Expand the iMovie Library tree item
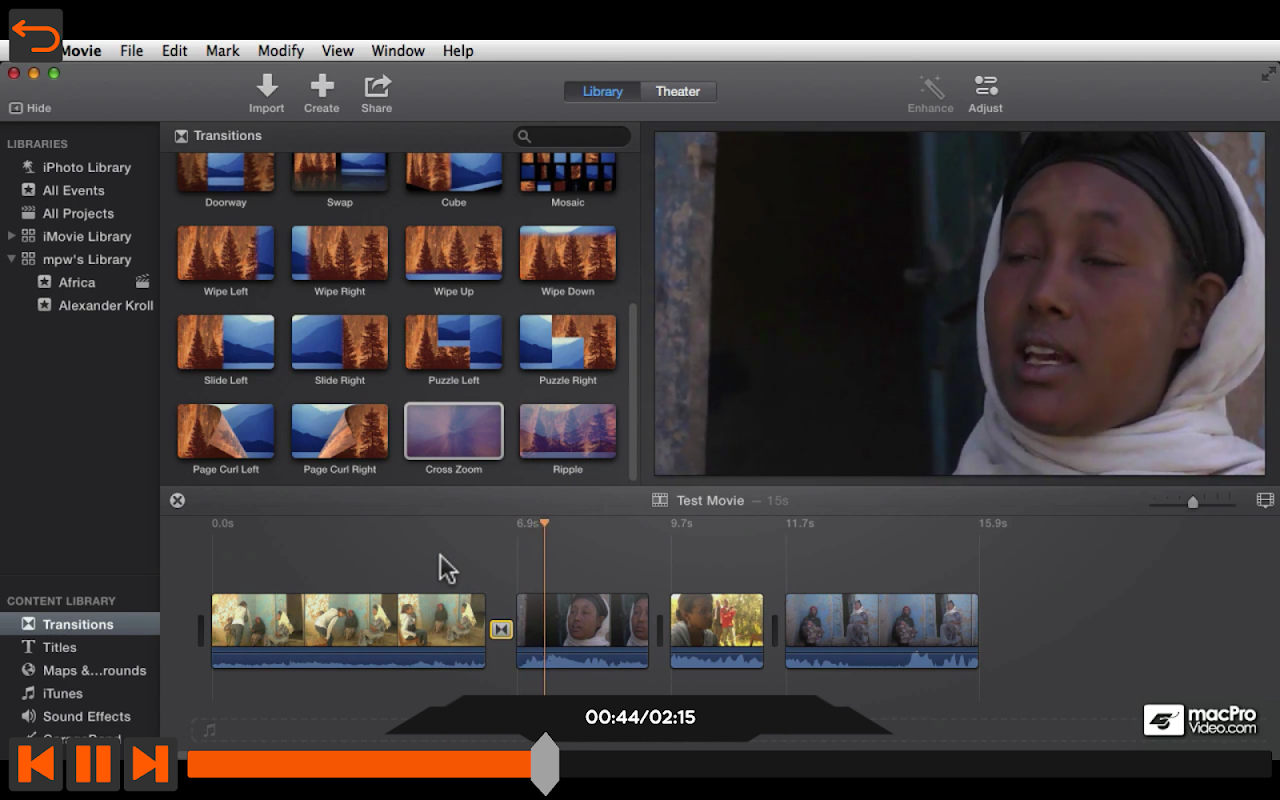The height and width of the screenshot is (800, 1280). (12, 236)
